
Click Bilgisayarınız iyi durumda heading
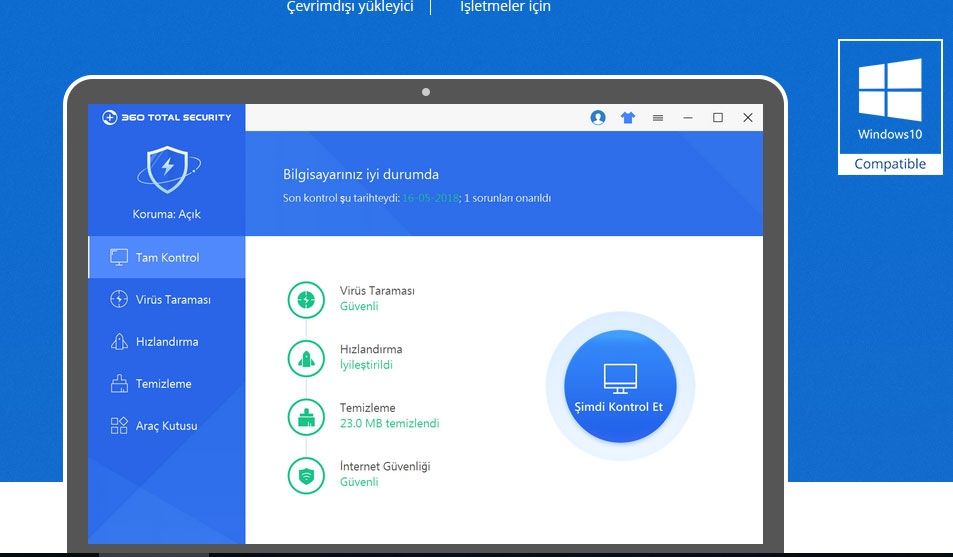click(x=361, y=175)
